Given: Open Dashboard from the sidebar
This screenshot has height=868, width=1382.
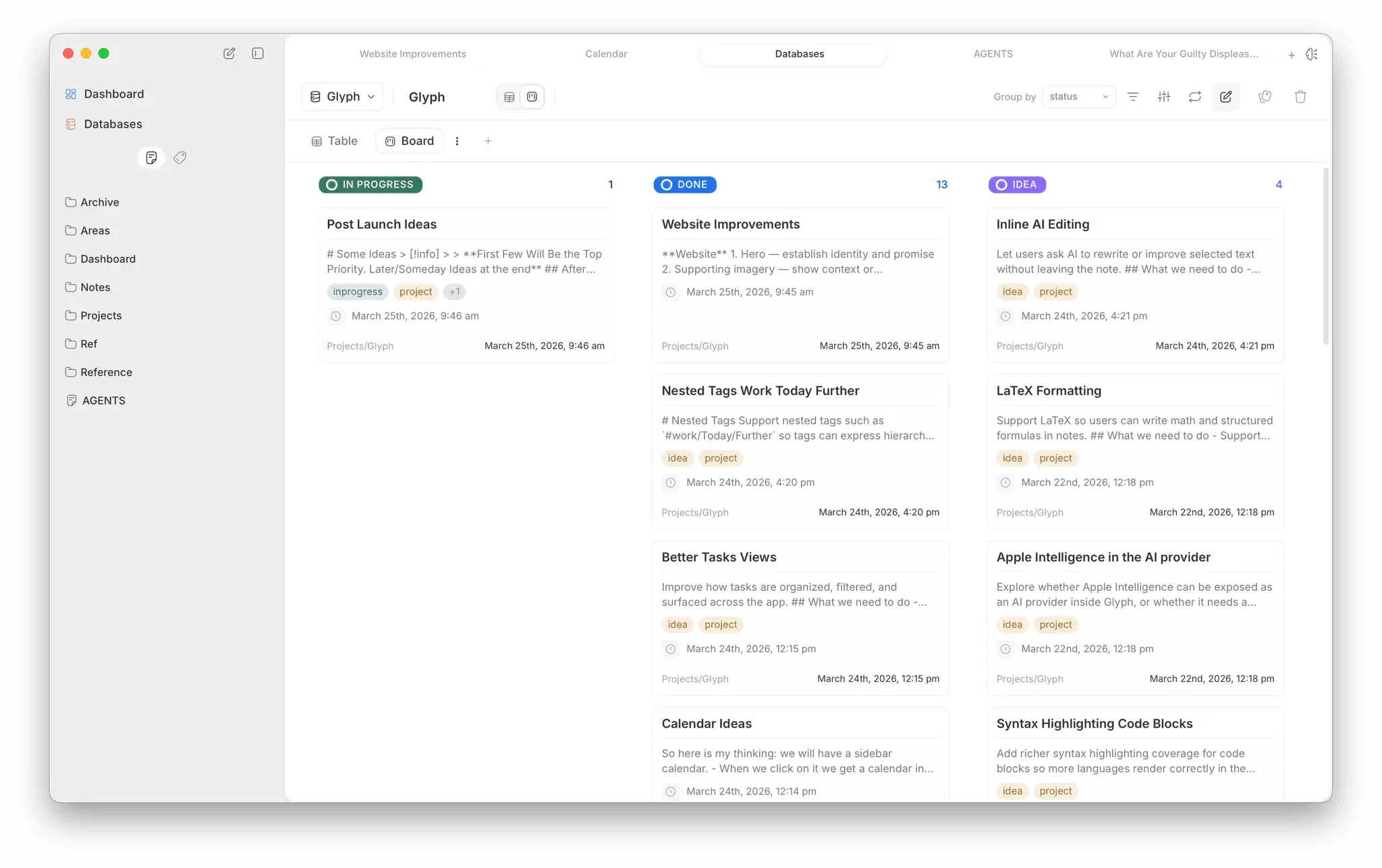Looking at the screenshot, I should coord(105,94).
